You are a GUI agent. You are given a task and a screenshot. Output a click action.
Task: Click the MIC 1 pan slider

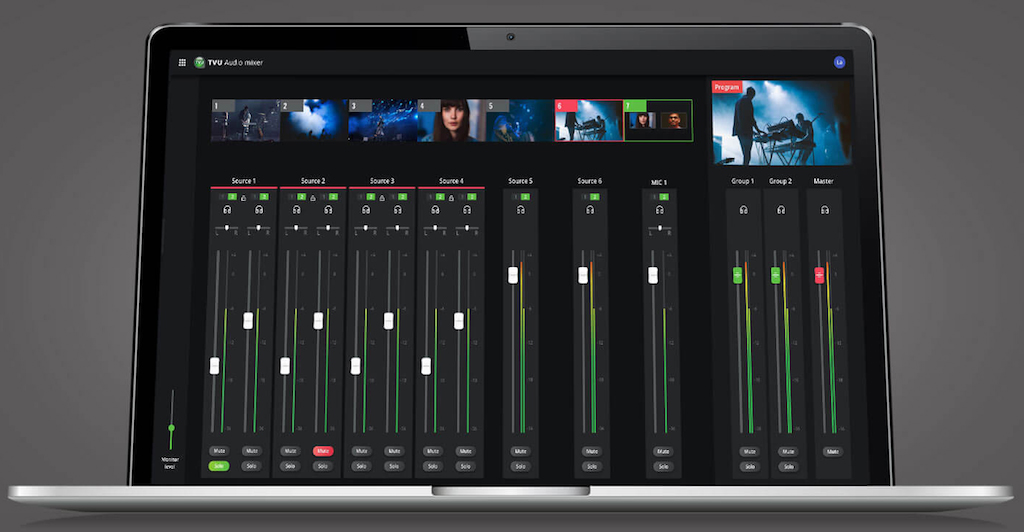(x=660, y=228)
